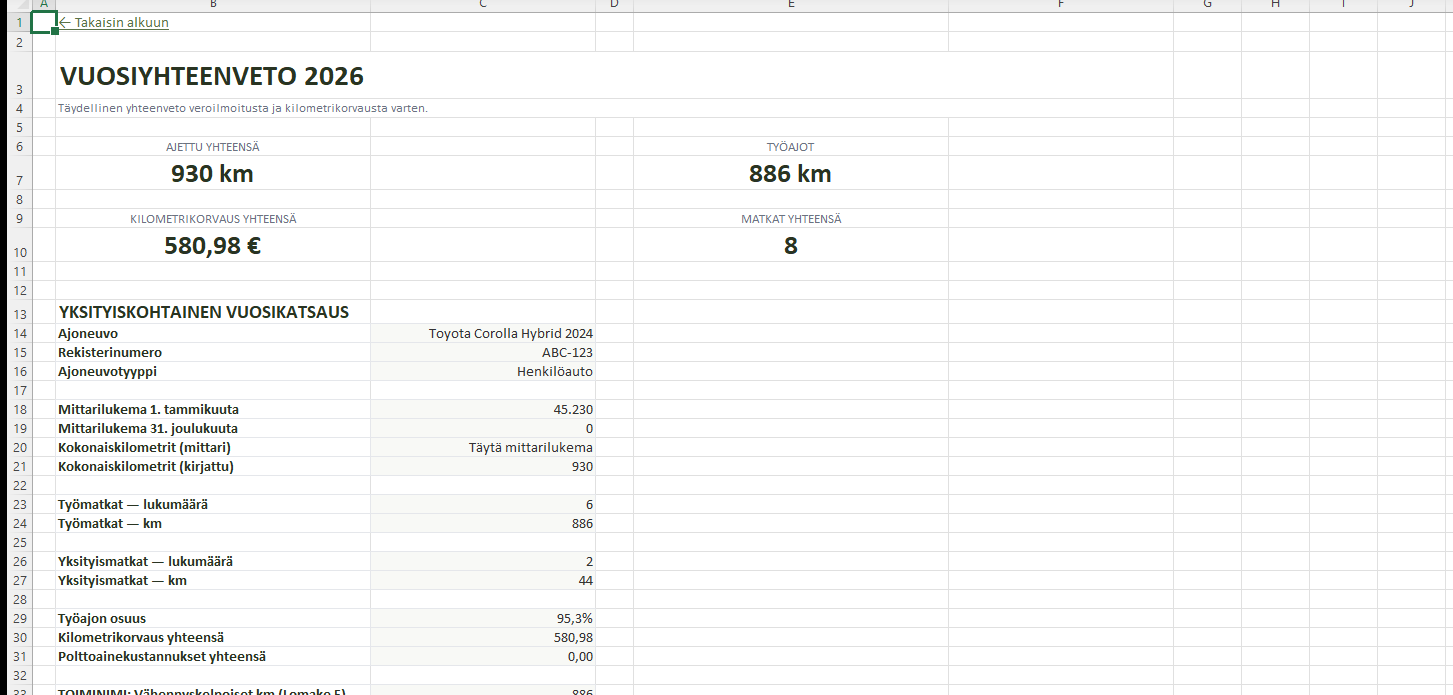Select the Toyota Corolla Hybrid 2024 cell
Screen dimensions: 1453x695
510,334
